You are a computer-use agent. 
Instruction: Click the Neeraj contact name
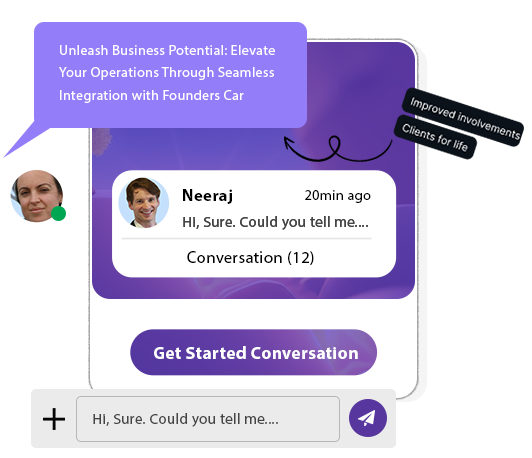[208, 195]
